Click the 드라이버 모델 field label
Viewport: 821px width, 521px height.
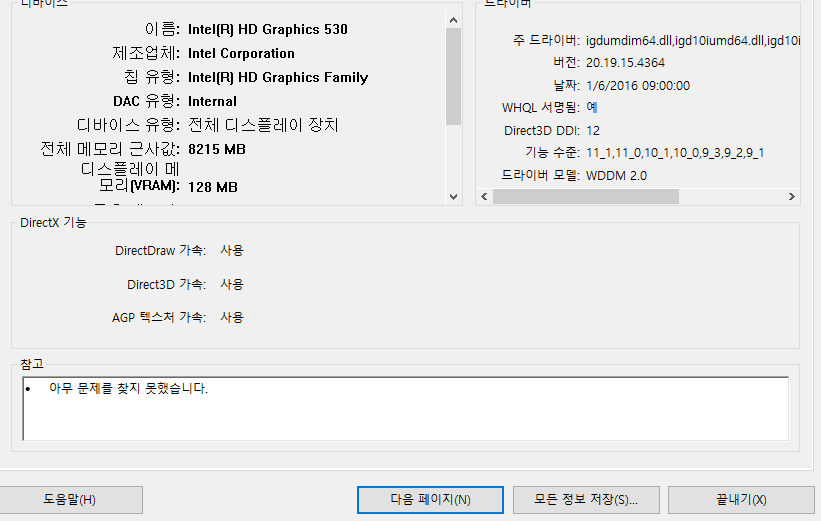pos(540,175)
